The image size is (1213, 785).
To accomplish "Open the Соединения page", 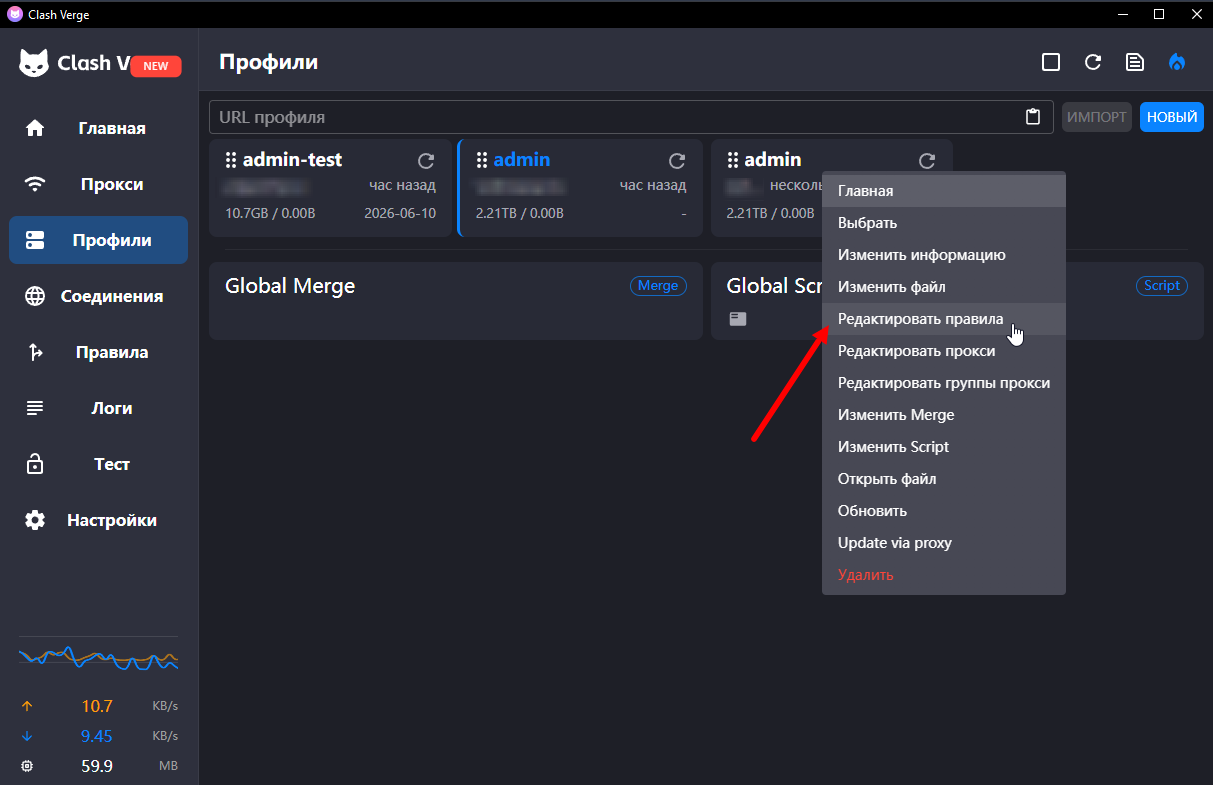I will [x=98, y=296].
